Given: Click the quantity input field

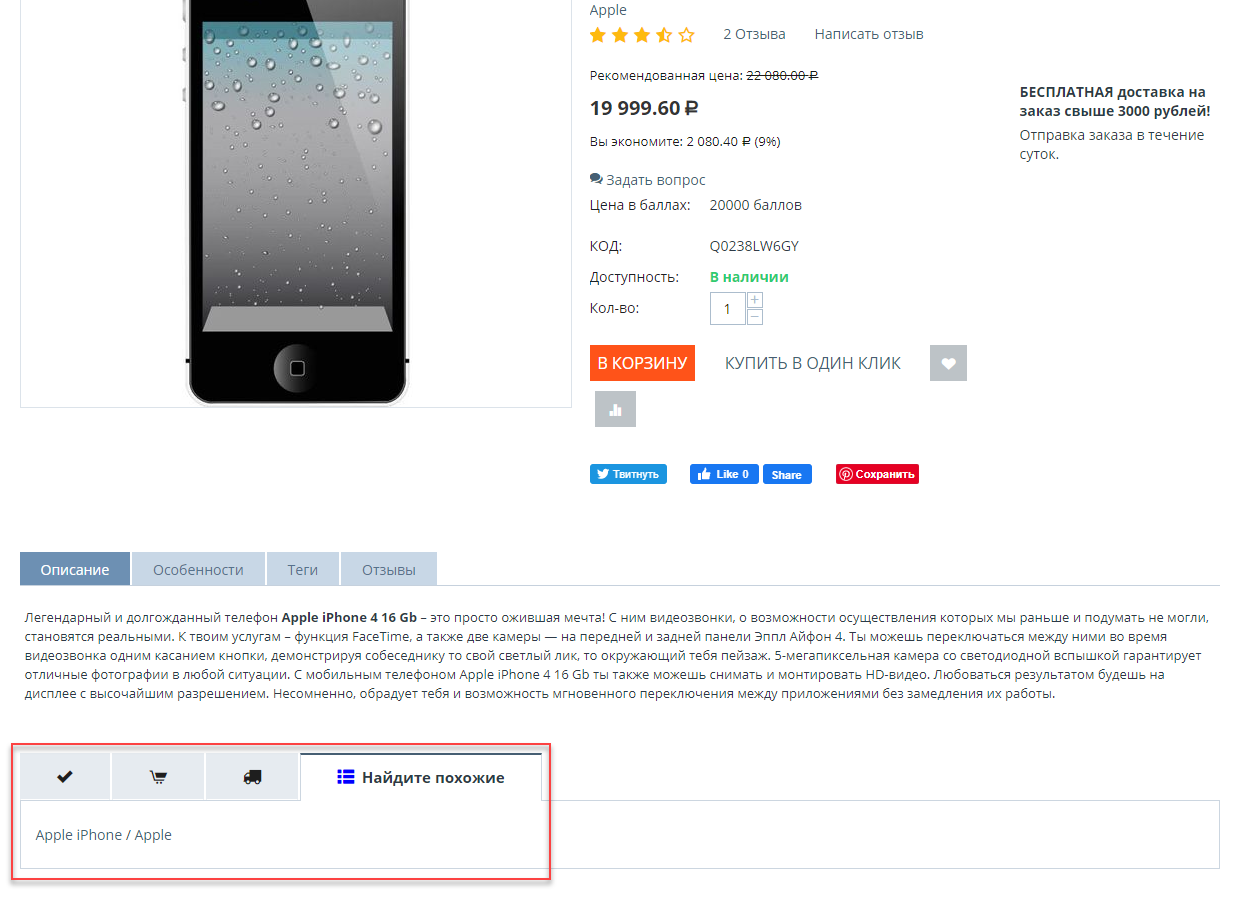Looking at the screenshot, I should (728, 309).
